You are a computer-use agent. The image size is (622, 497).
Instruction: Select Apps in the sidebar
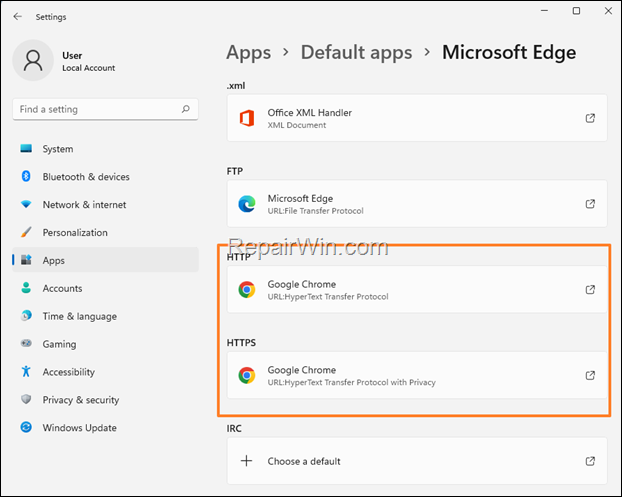click(x=106, y=260)
